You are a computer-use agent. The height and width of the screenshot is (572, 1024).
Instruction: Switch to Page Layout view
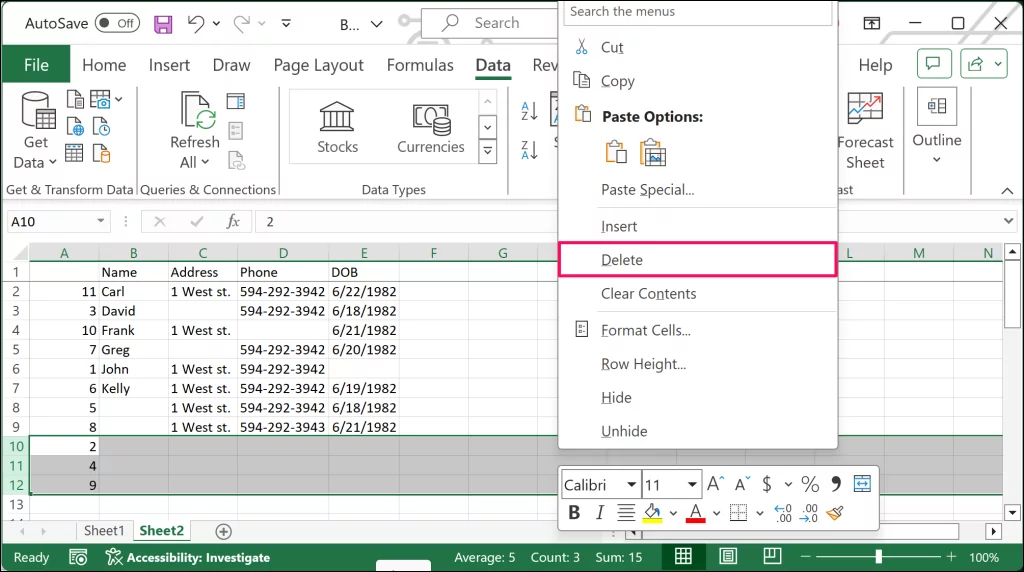[728, 556]
